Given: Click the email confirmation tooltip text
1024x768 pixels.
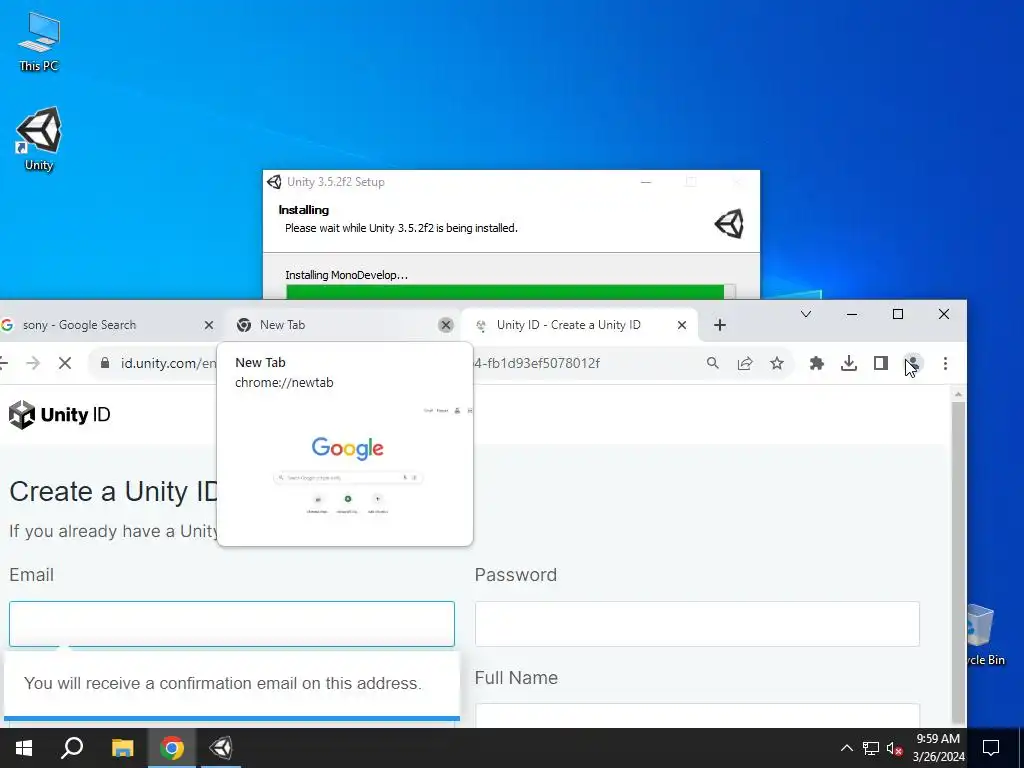Looking at the screenshot, I should (x=223, y=683).
